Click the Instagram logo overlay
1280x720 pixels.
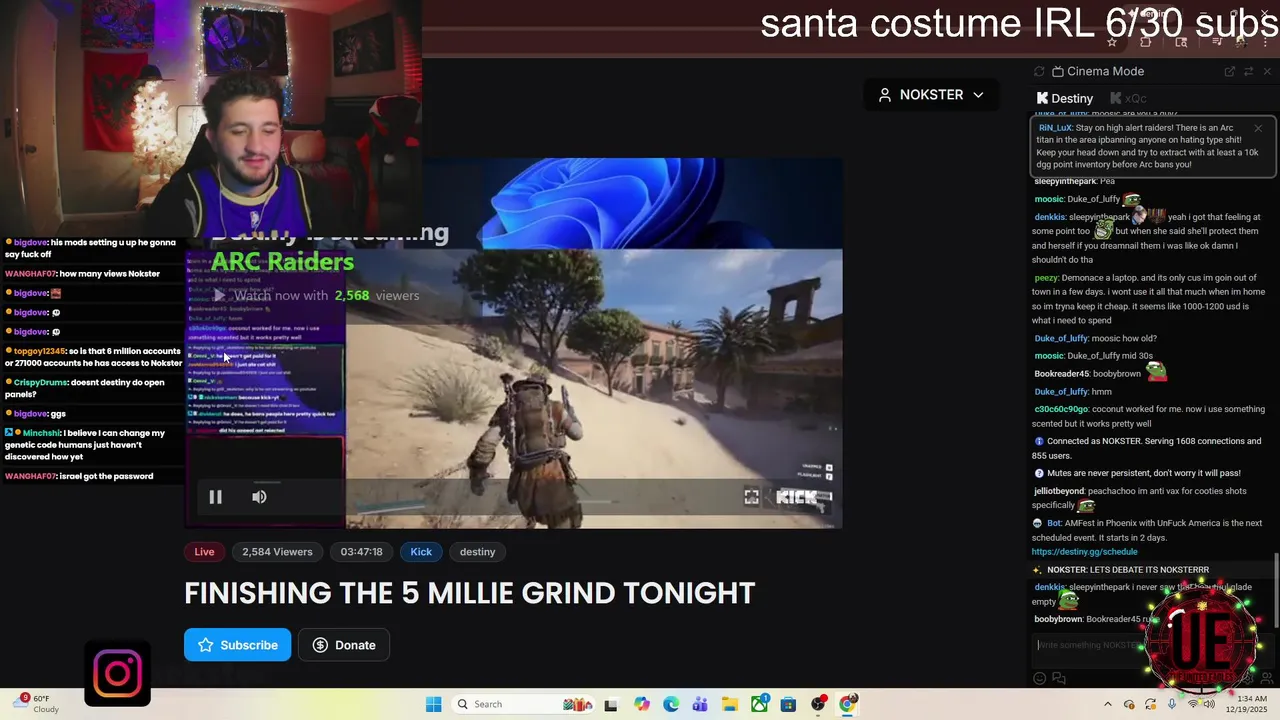pos(118,674)
